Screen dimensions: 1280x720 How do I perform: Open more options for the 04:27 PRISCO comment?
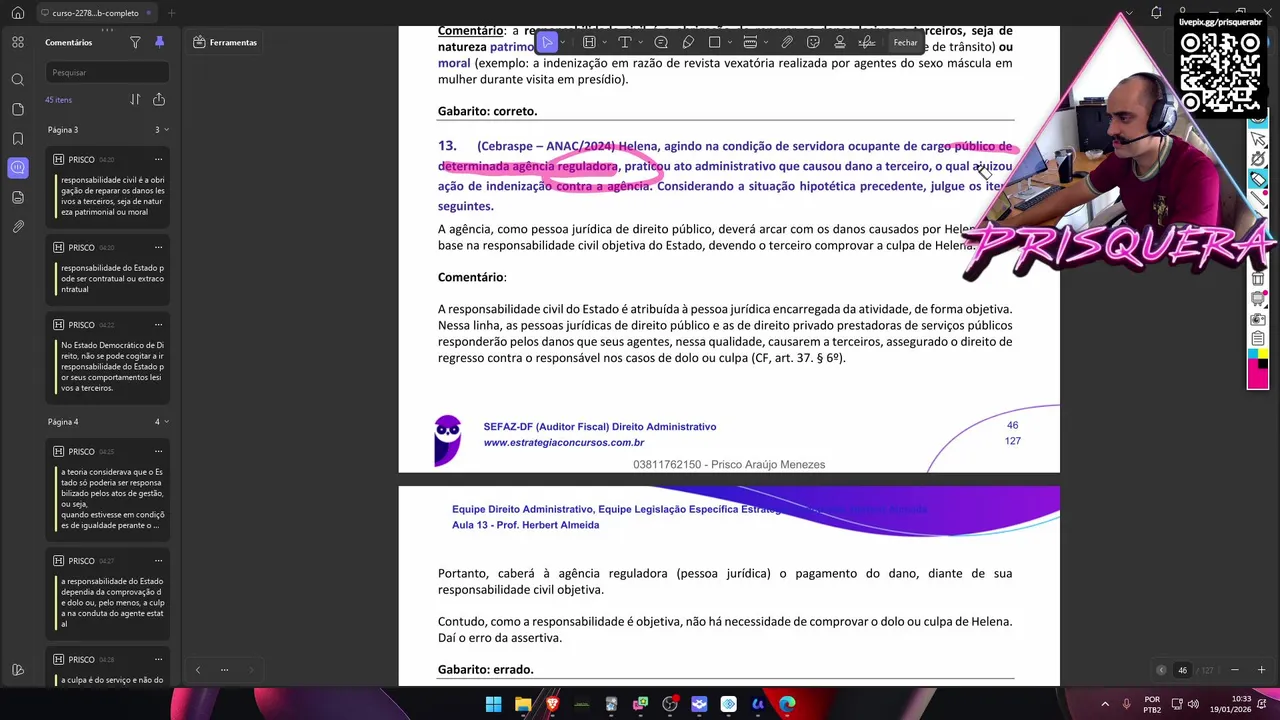tap(158, 560)
